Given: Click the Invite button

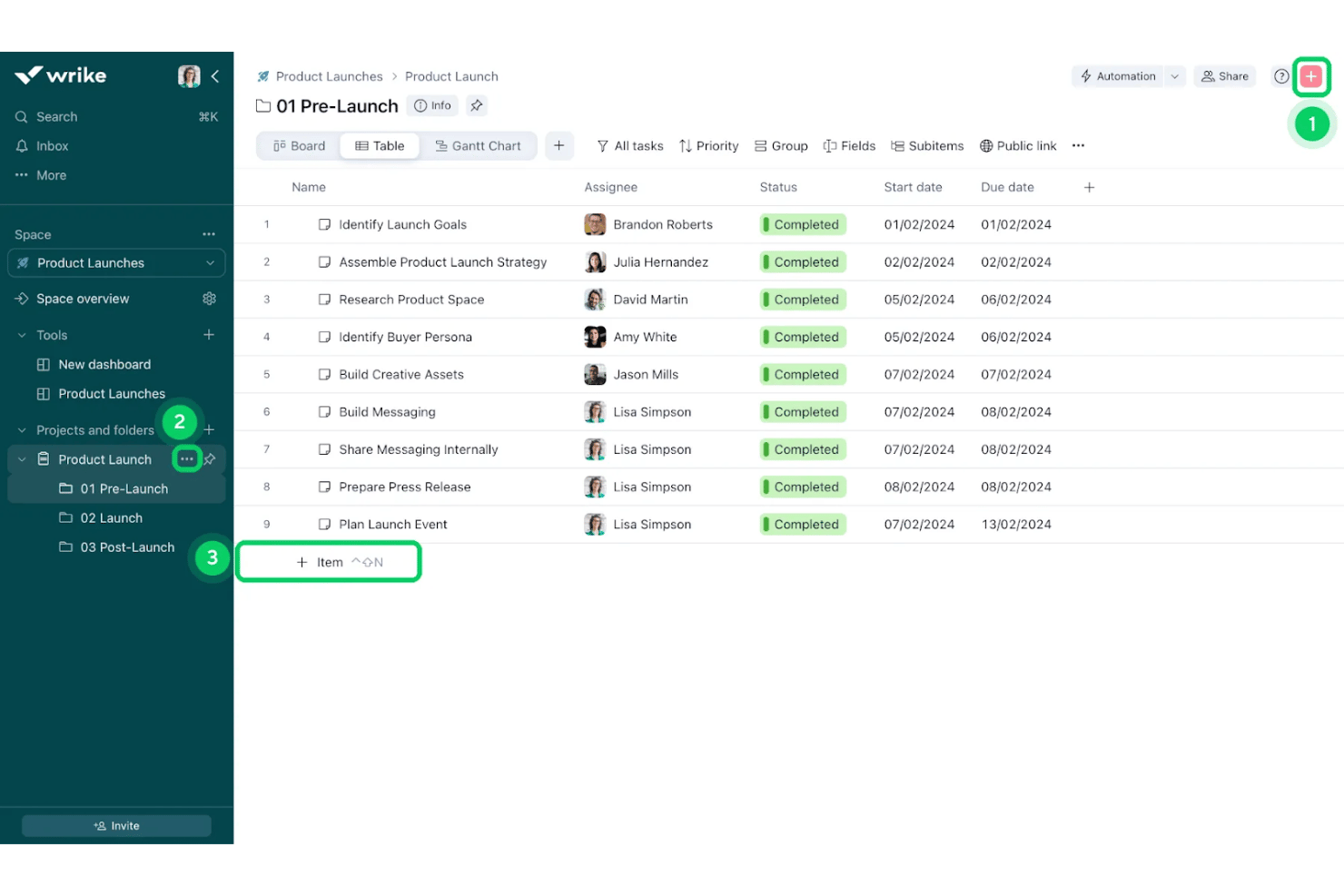Looking at the screenshot, I should 116,825.
